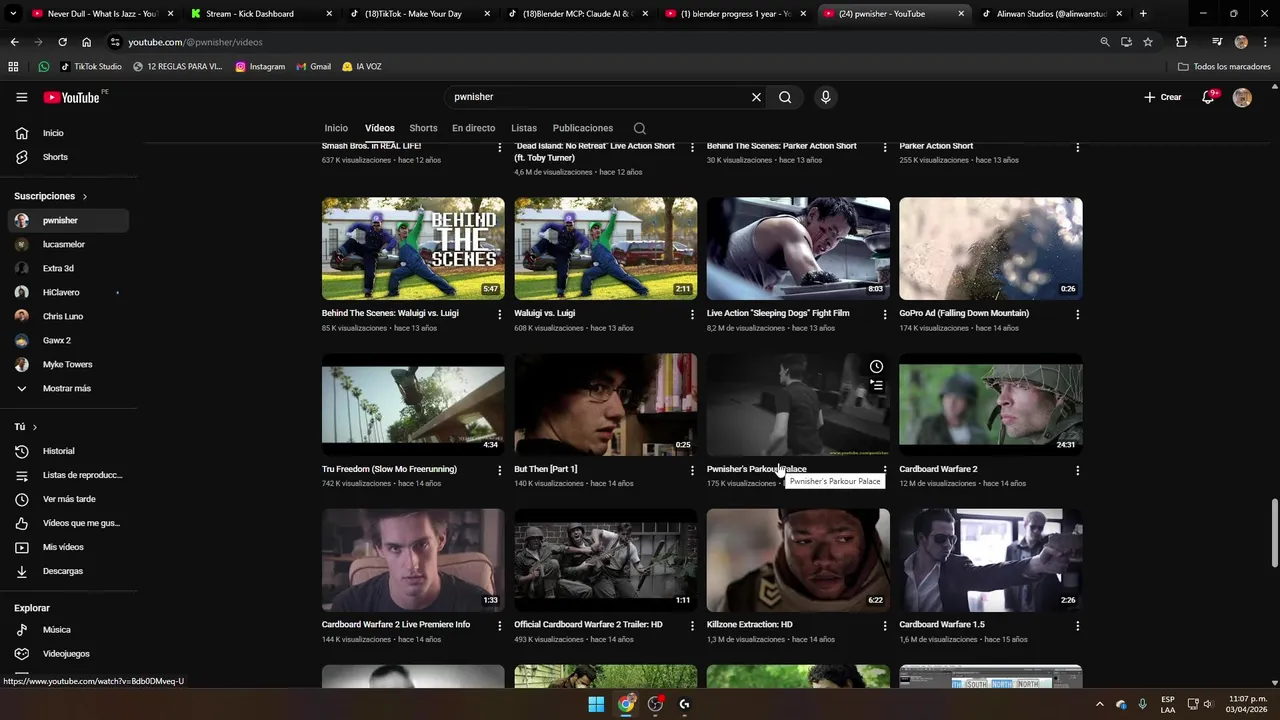Switch to the Shorts channel tab

(423, 128)
